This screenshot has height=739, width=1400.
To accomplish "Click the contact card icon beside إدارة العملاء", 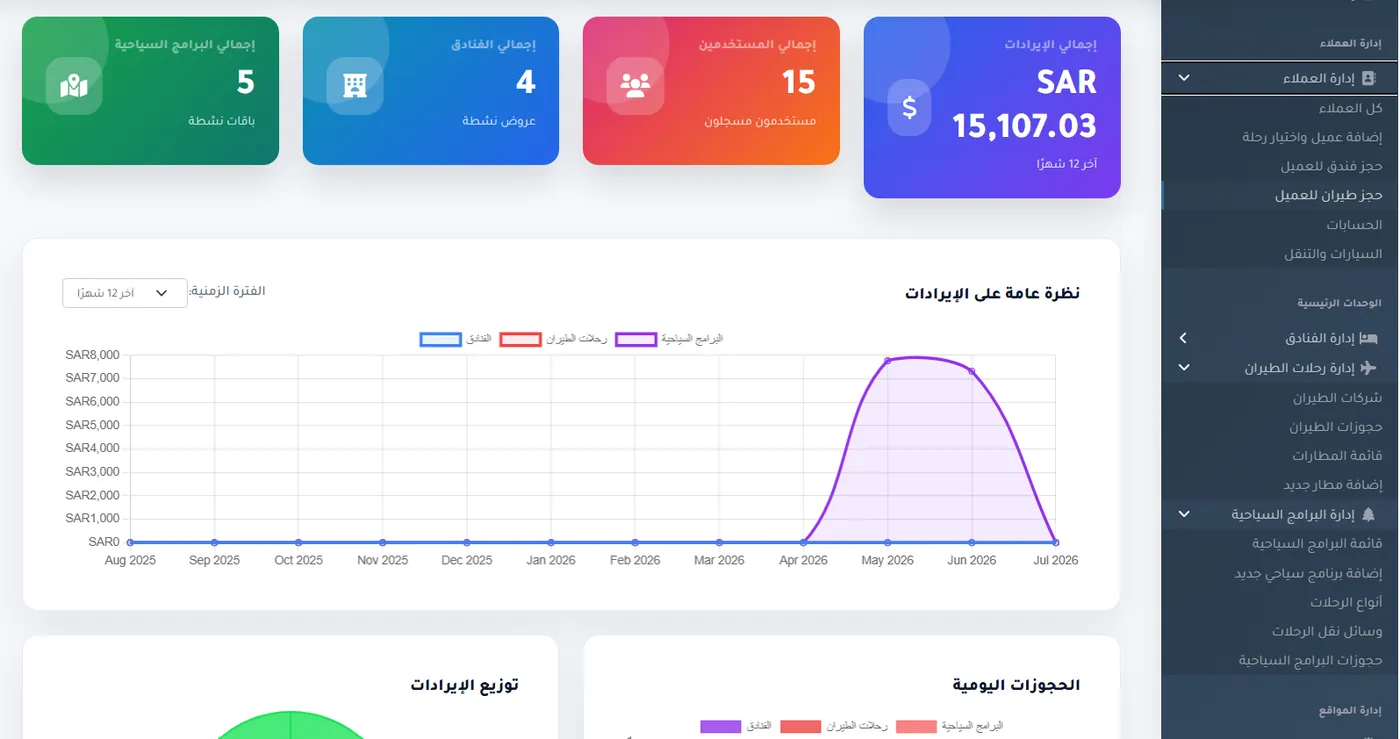I will tap(1369, 78).
